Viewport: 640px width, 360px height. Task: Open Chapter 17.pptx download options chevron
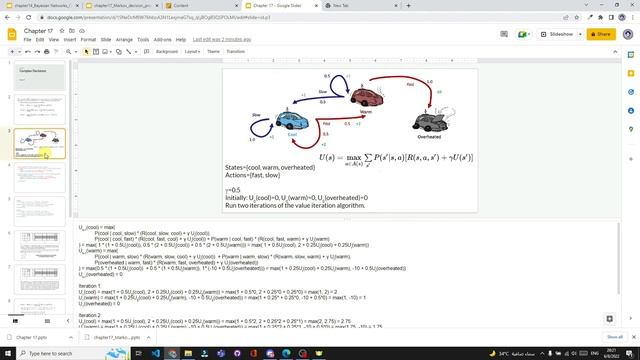pyautogui.click(x=71, y=338)
